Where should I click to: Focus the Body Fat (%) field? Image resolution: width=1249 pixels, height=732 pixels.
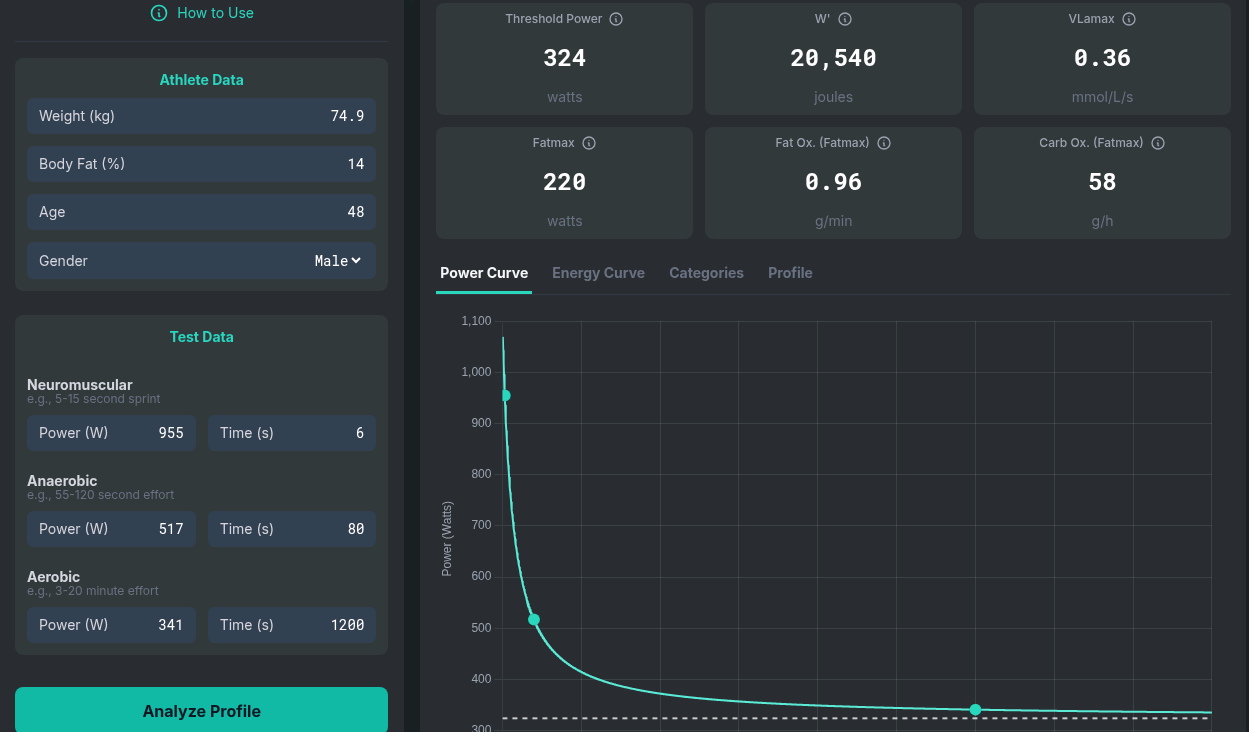(x=201, y=164)
